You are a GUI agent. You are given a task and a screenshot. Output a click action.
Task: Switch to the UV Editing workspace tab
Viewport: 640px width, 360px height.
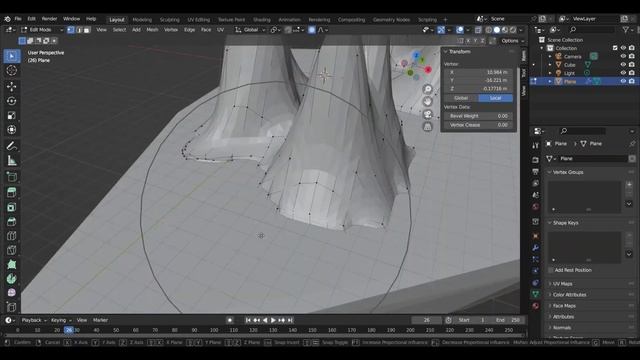(x=198, y=20)
